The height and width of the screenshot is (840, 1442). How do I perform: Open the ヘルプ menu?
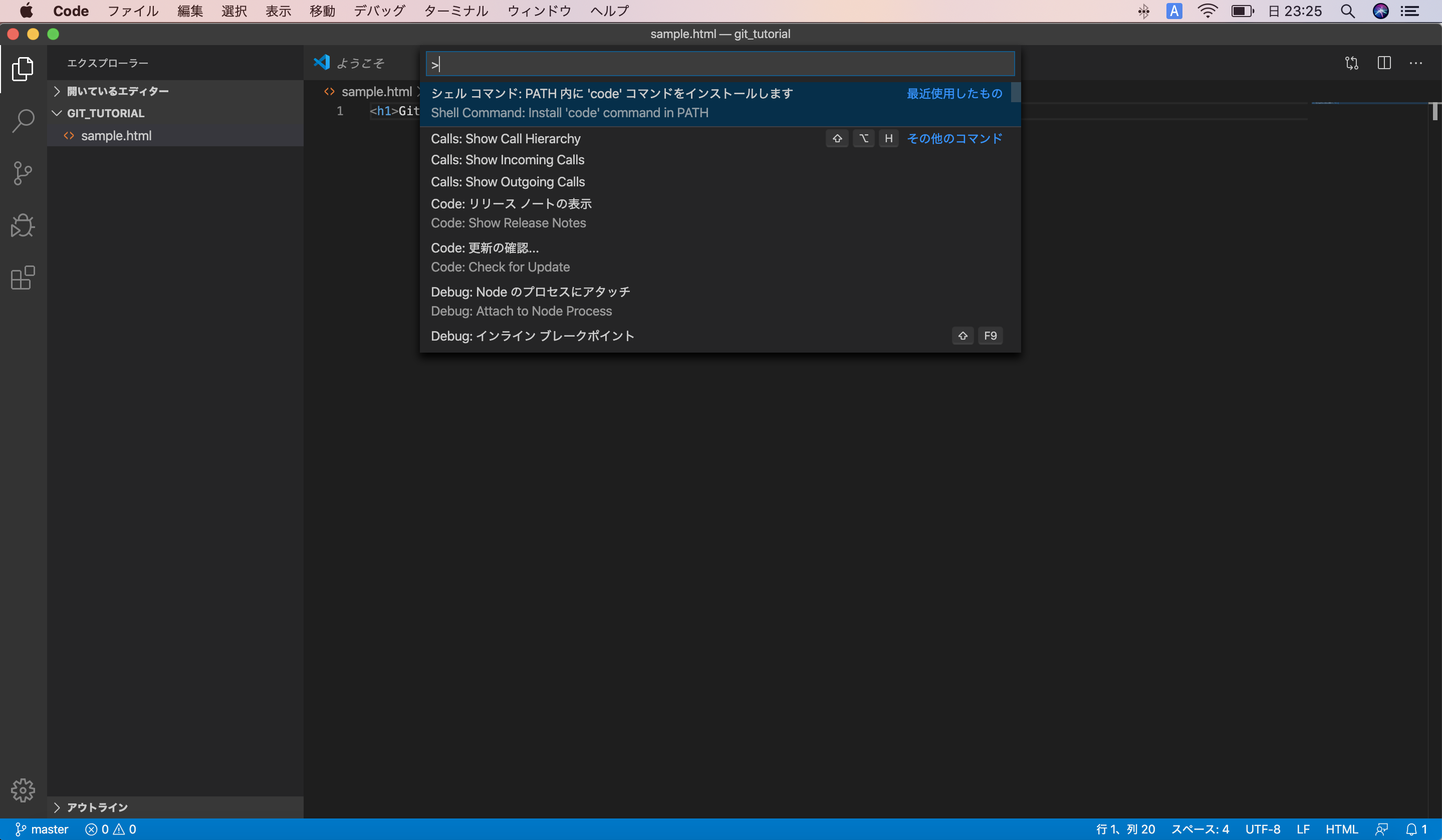coord(609,11)
